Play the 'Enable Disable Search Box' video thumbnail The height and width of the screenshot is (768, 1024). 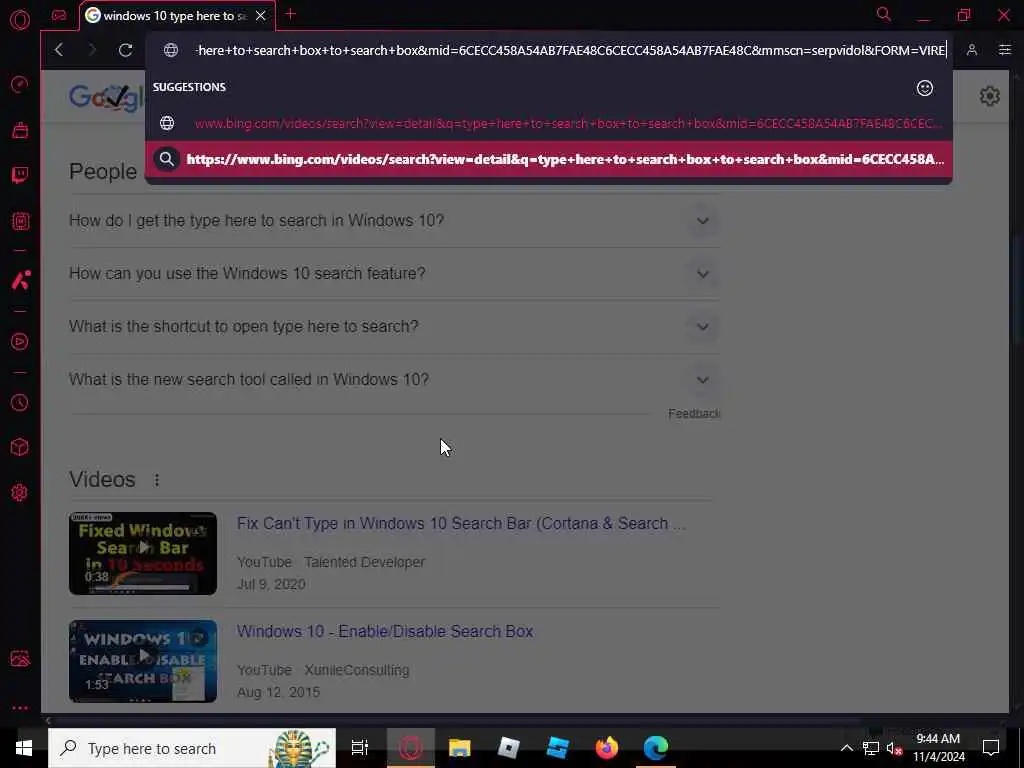pos(143,661)
